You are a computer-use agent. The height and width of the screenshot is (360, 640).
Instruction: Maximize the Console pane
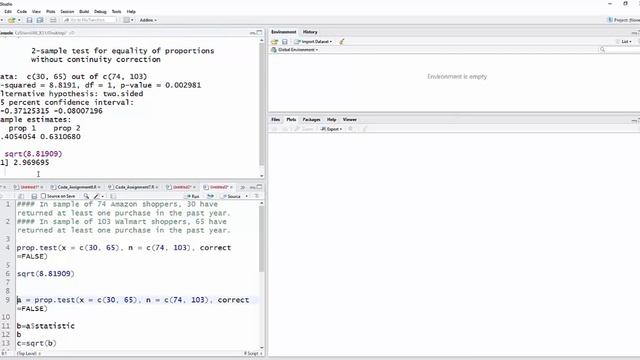click(259, 32)
